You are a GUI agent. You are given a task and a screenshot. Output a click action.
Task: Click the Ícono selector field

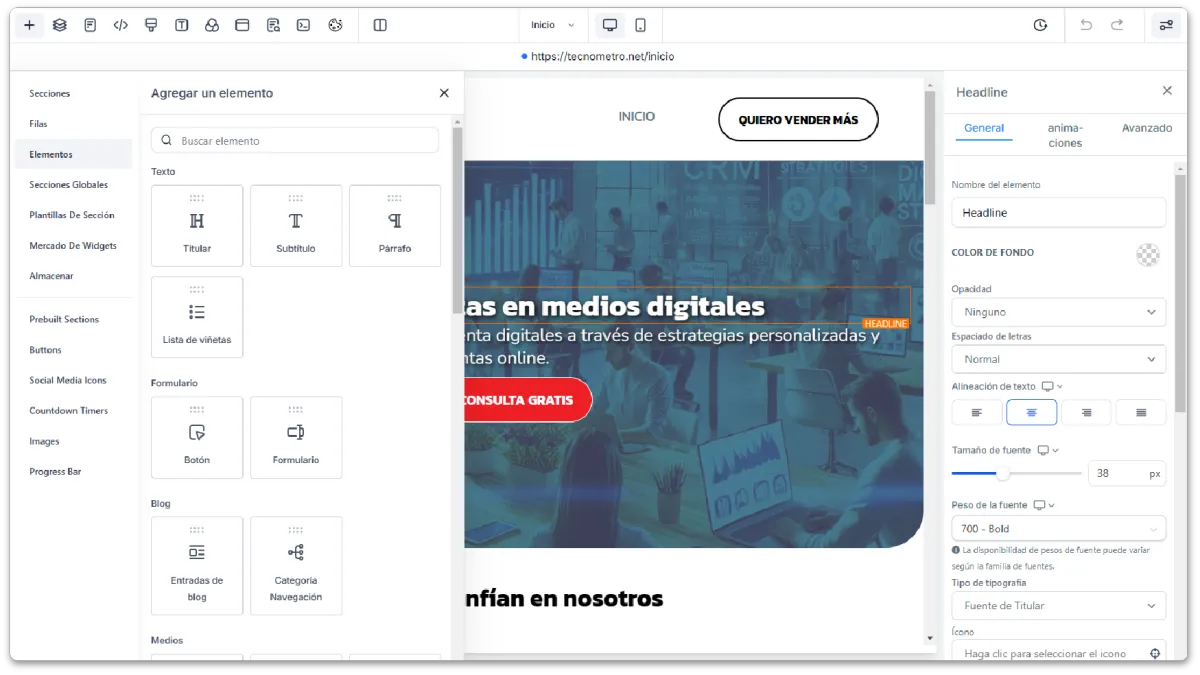tap(1059, 653)
